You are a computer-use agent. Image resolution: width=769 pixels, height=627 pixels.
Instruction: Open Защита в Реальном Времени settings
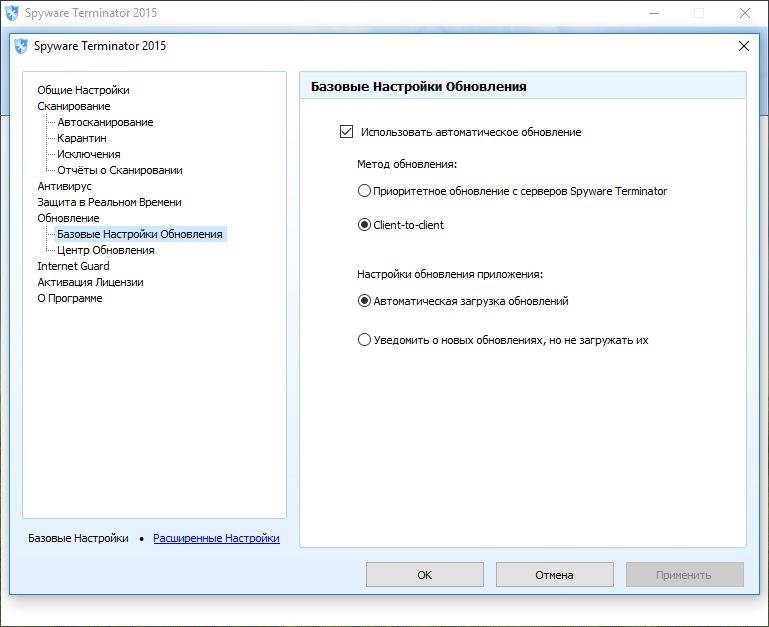(x=109, y=202)
